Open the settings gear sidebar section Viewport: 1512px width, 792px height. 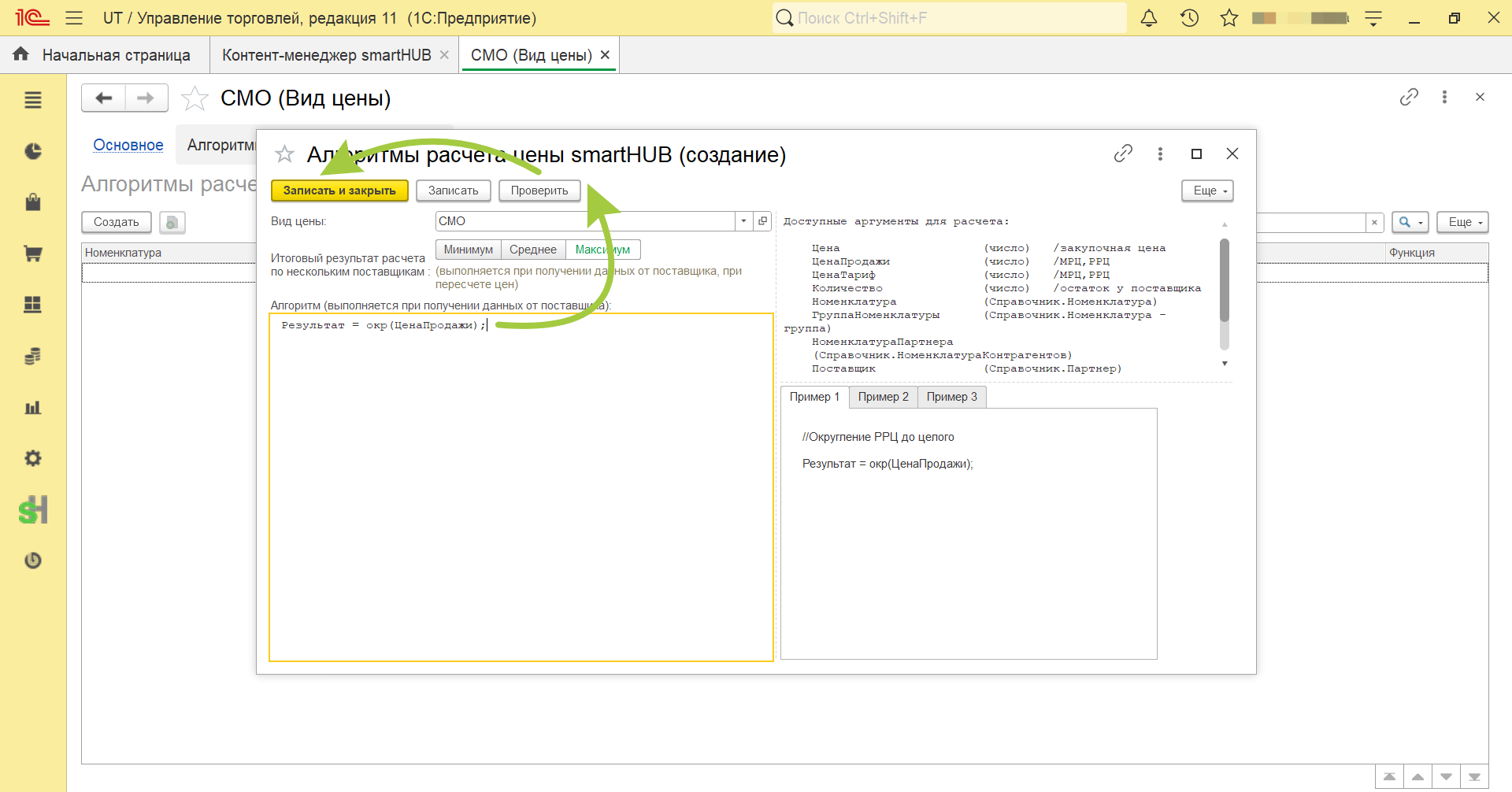tap(33, 458)
